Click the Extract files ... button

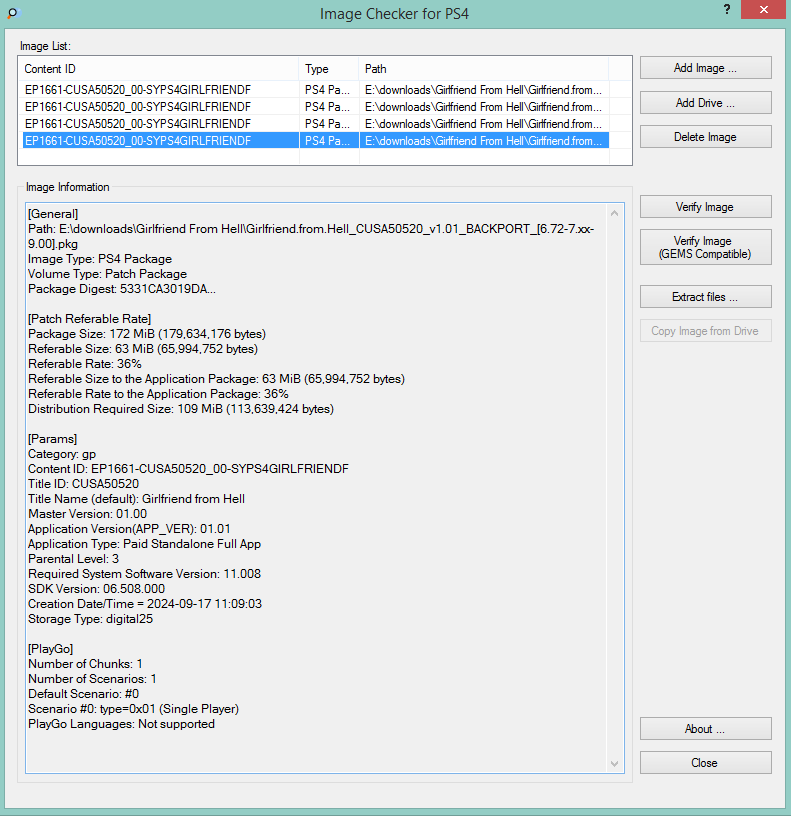coord(705,297)
